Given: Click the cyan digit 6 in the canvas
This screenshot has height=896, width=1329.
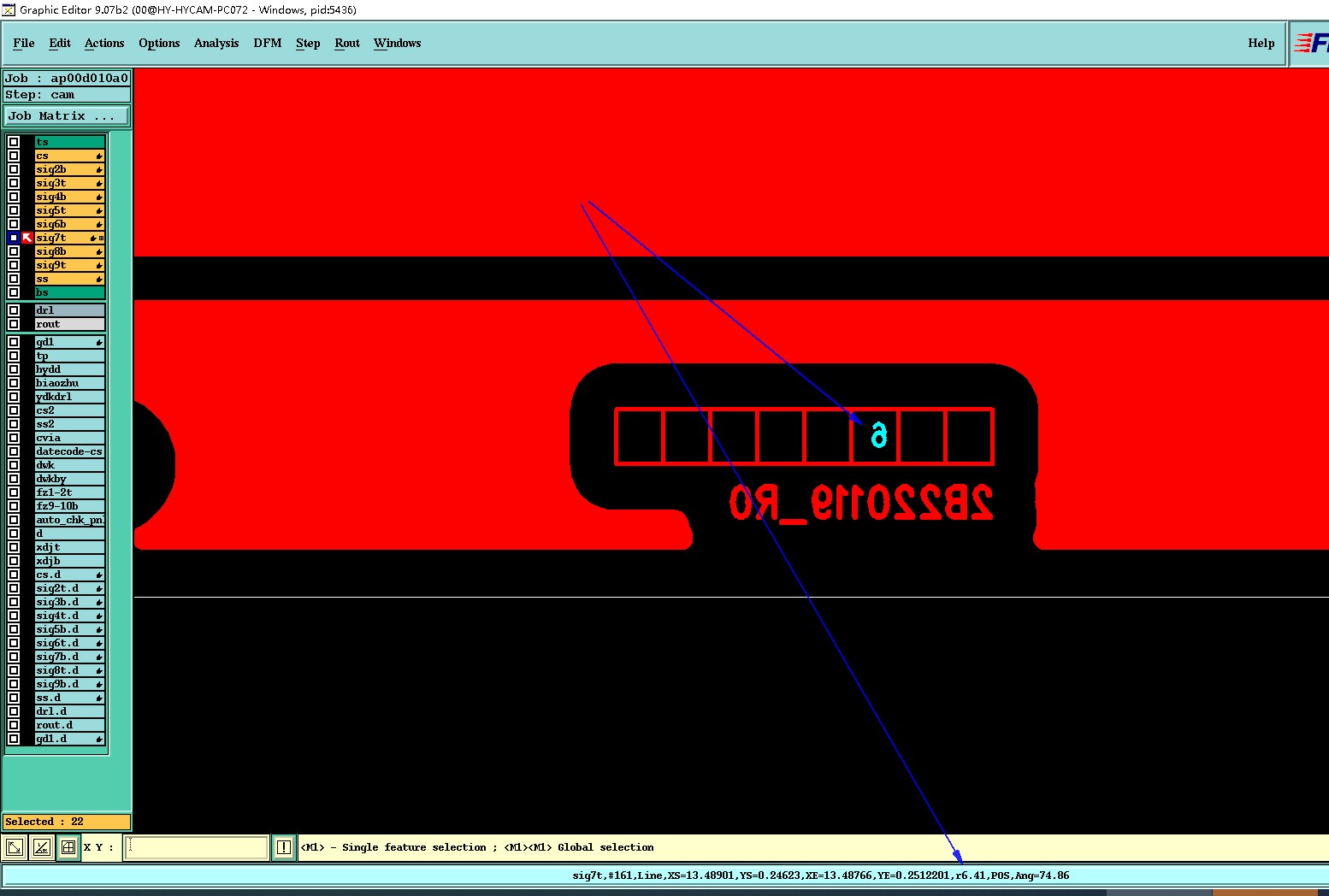Looking at the screenshot, I should (879, 435).
